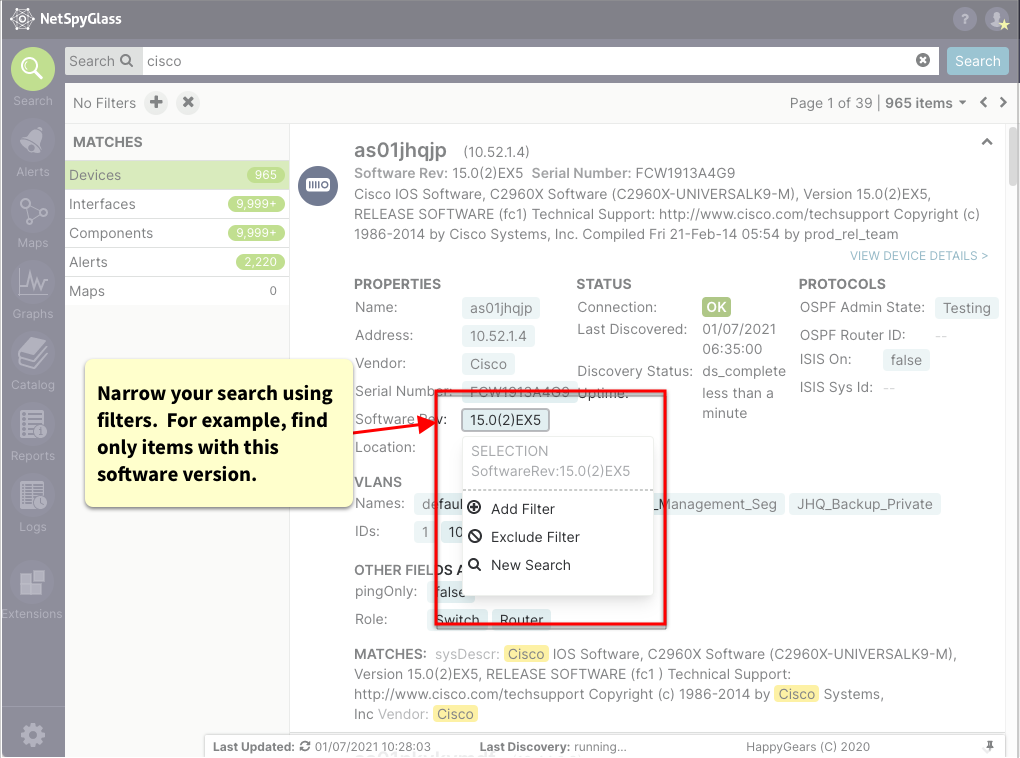Click the JHQ_Backup_Private VLAN tag
Viewport: 1020px width, 758px height.
click(x=865, y=504)
